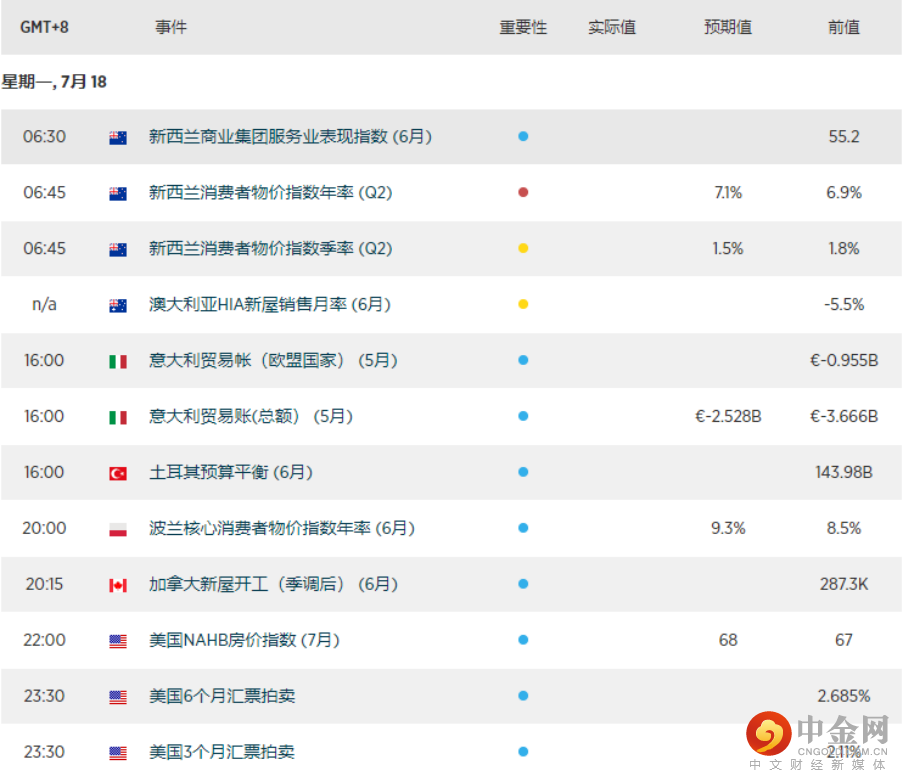
Task: Click blue importance dot for 美国NAHB房价指数
Action: pos(523,639)
